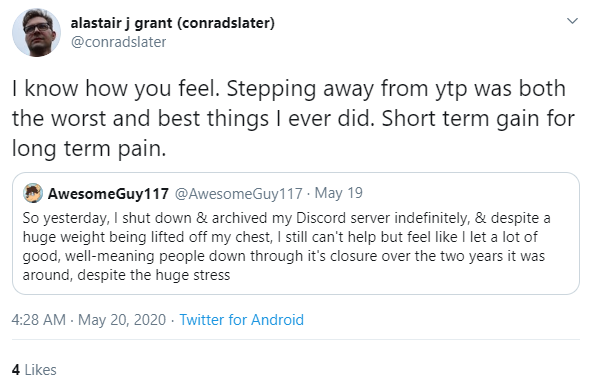Click the number 4 like count

[16, 370]
